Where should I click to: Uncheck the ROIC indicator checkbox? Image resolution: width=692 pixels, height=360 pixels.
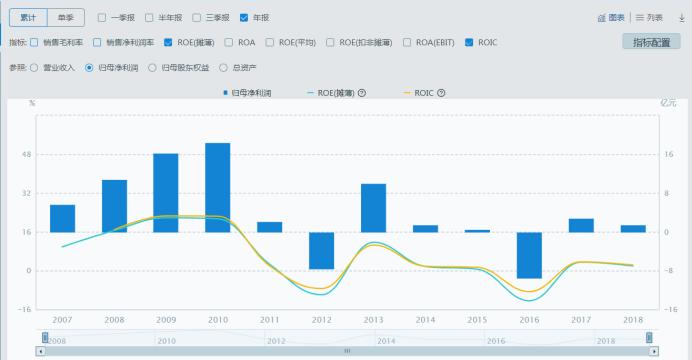point(469,42)
